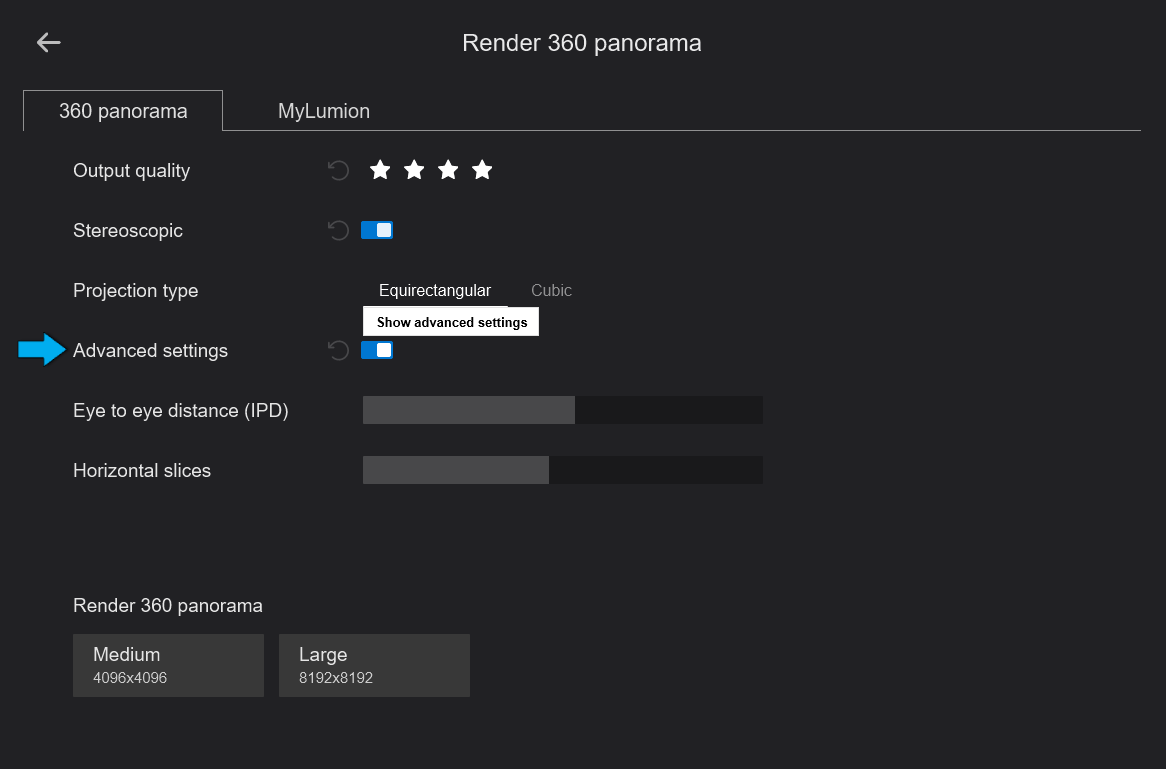This screenshot has height=769, width=1166.
Task: Open the 360 panorama tab
Action: [123, 111]
